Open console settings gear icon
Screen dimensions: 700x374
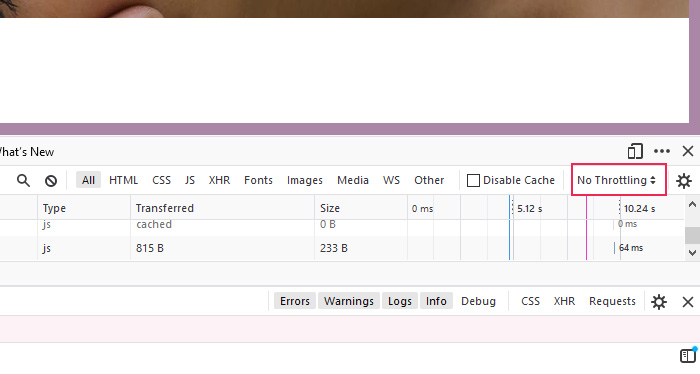coord(658,302)
